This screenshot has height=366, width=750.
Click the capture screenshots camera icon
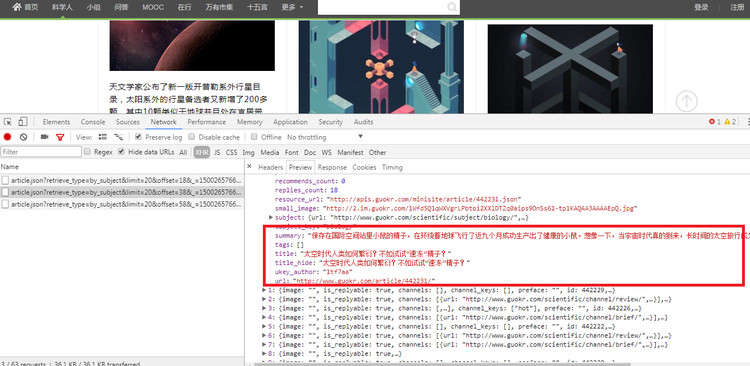click(44, 137)
